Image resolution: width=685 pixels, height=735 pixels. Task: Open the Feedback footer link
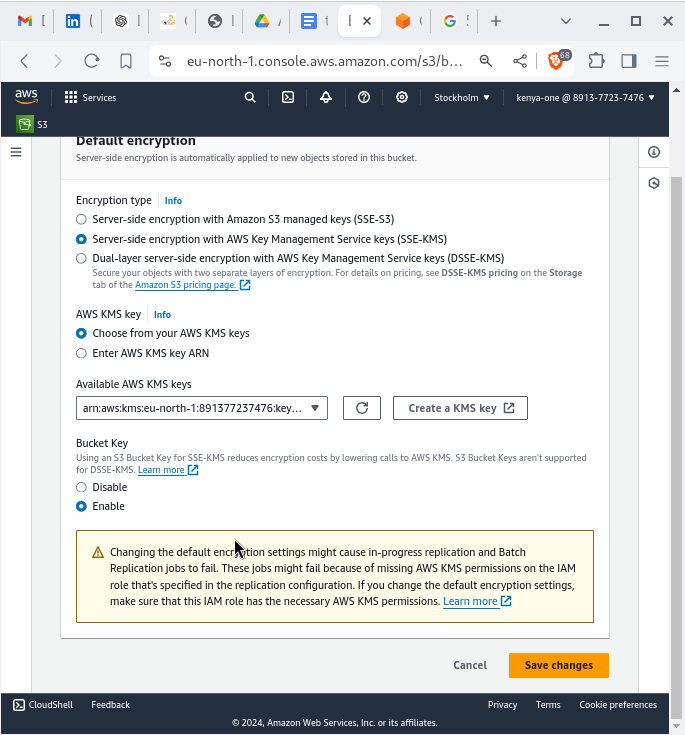[x=110, y=705]
